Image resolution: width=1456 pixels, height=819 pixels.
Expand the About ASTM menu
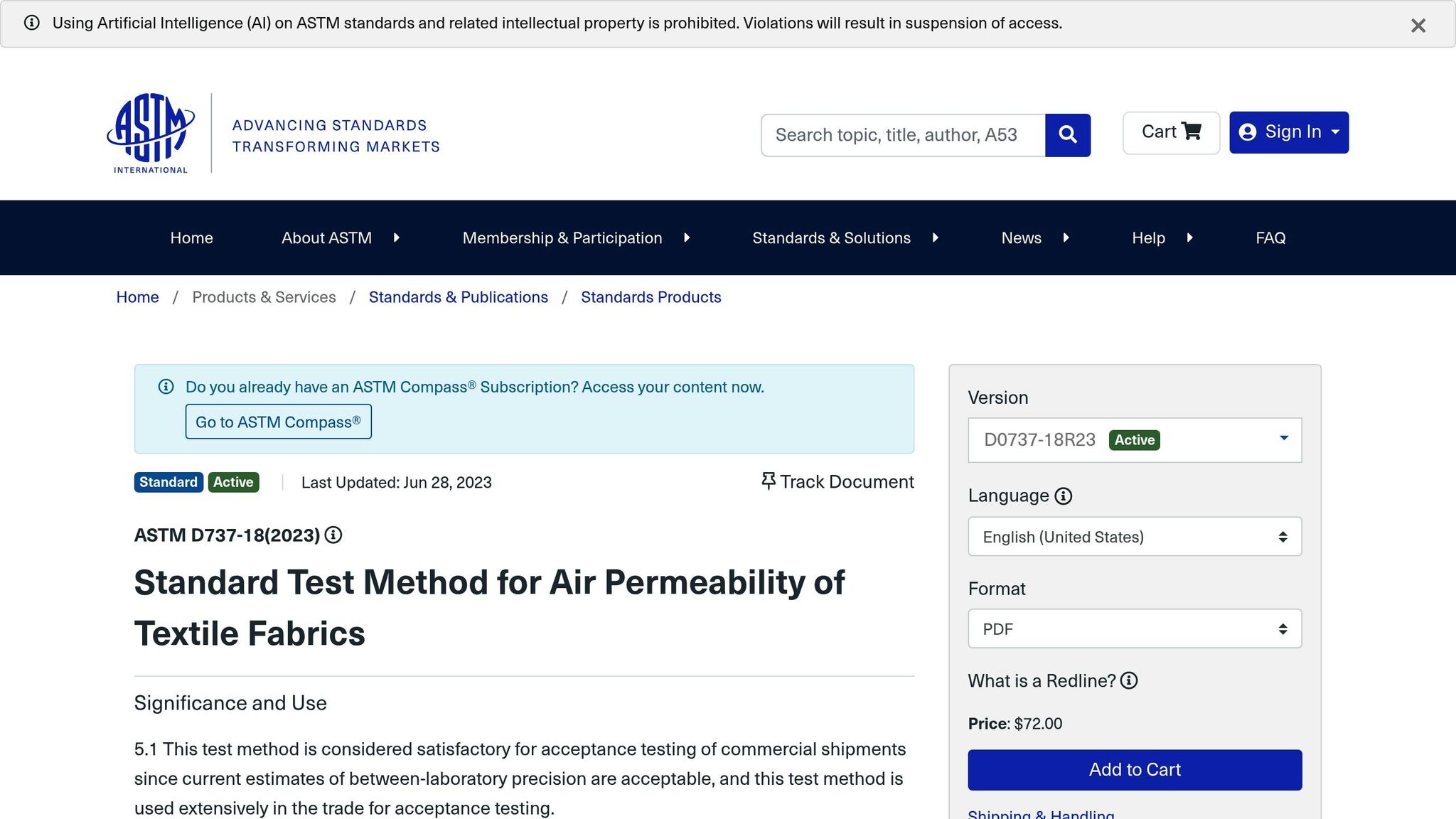point(340,238)
